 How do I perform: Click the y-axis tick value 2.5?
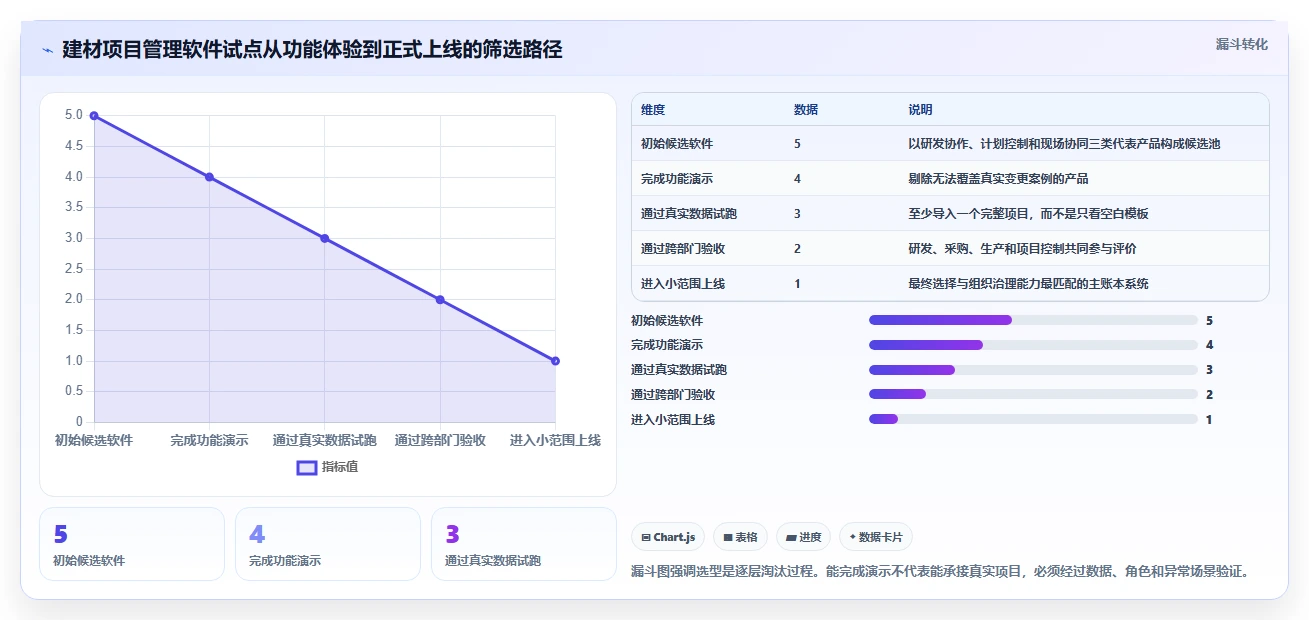pos(74,269)
